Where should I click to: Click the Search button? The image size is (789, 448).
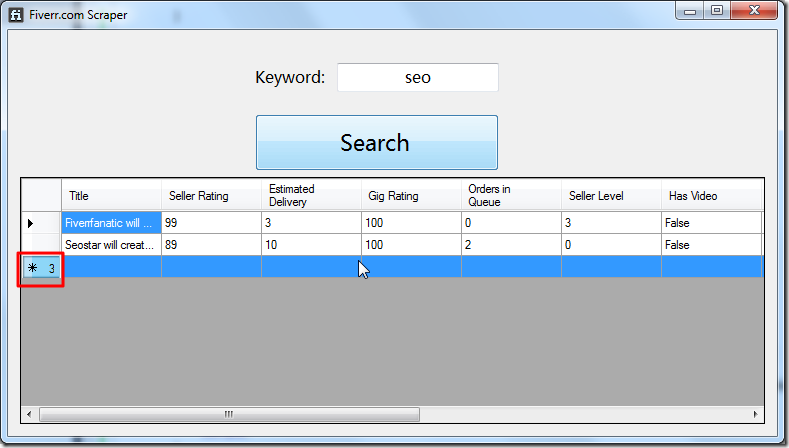(x=376, y=142)
